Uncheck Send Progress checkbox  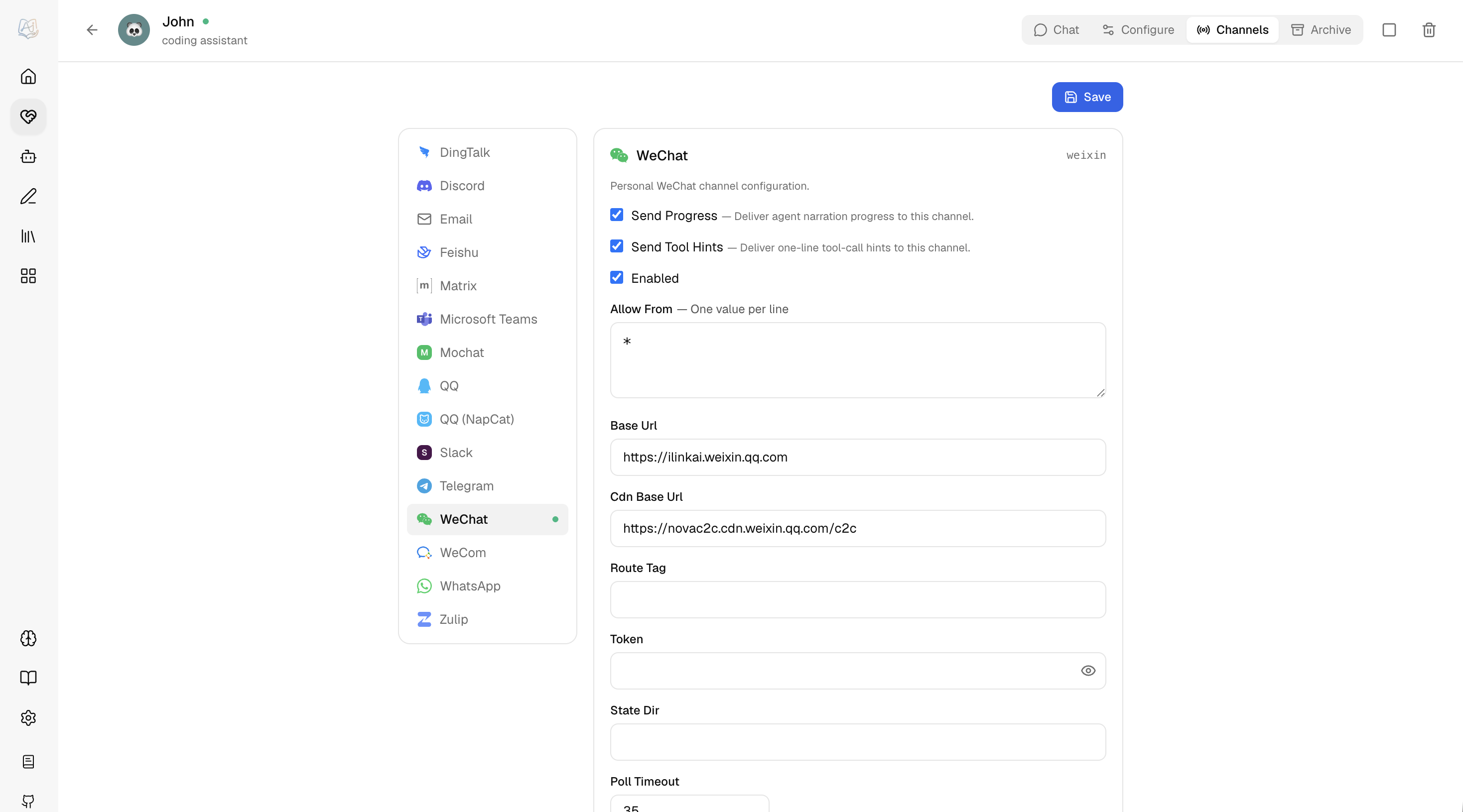click(617, 215)
